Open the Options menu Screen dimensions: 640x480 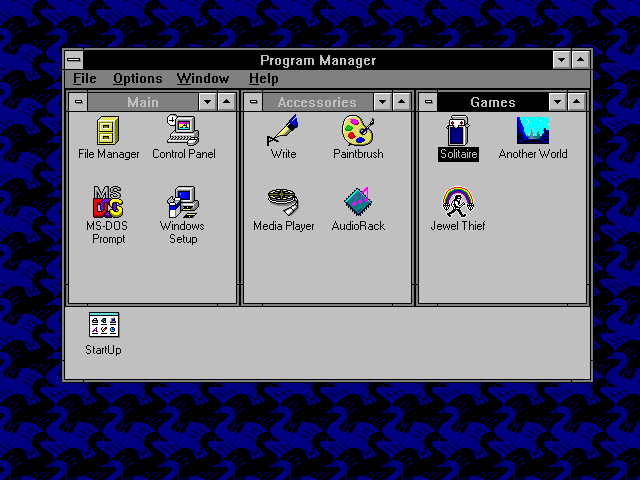[138, 78]
